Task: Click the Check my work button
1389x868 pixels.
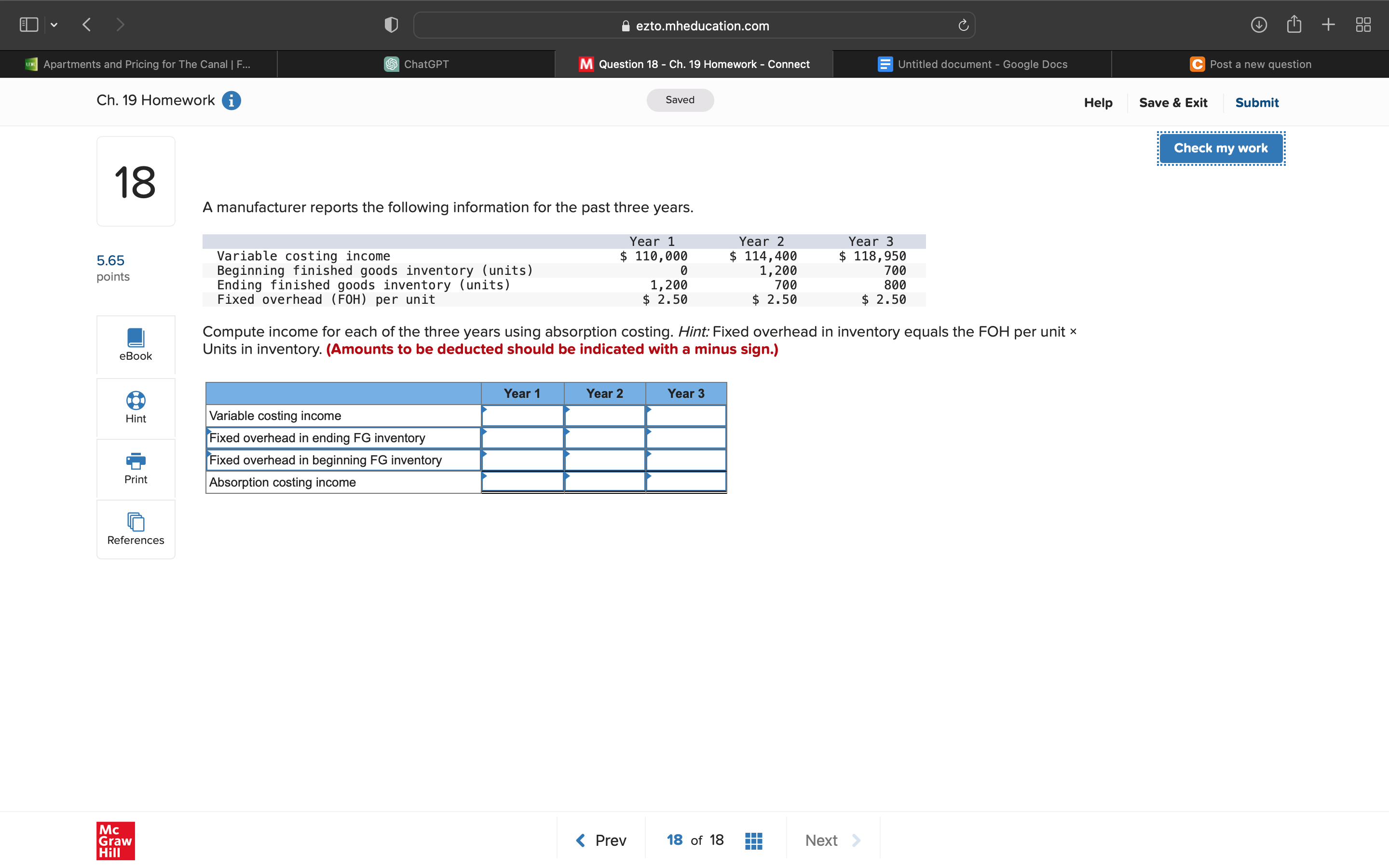Action: (x=1220, y=148)
